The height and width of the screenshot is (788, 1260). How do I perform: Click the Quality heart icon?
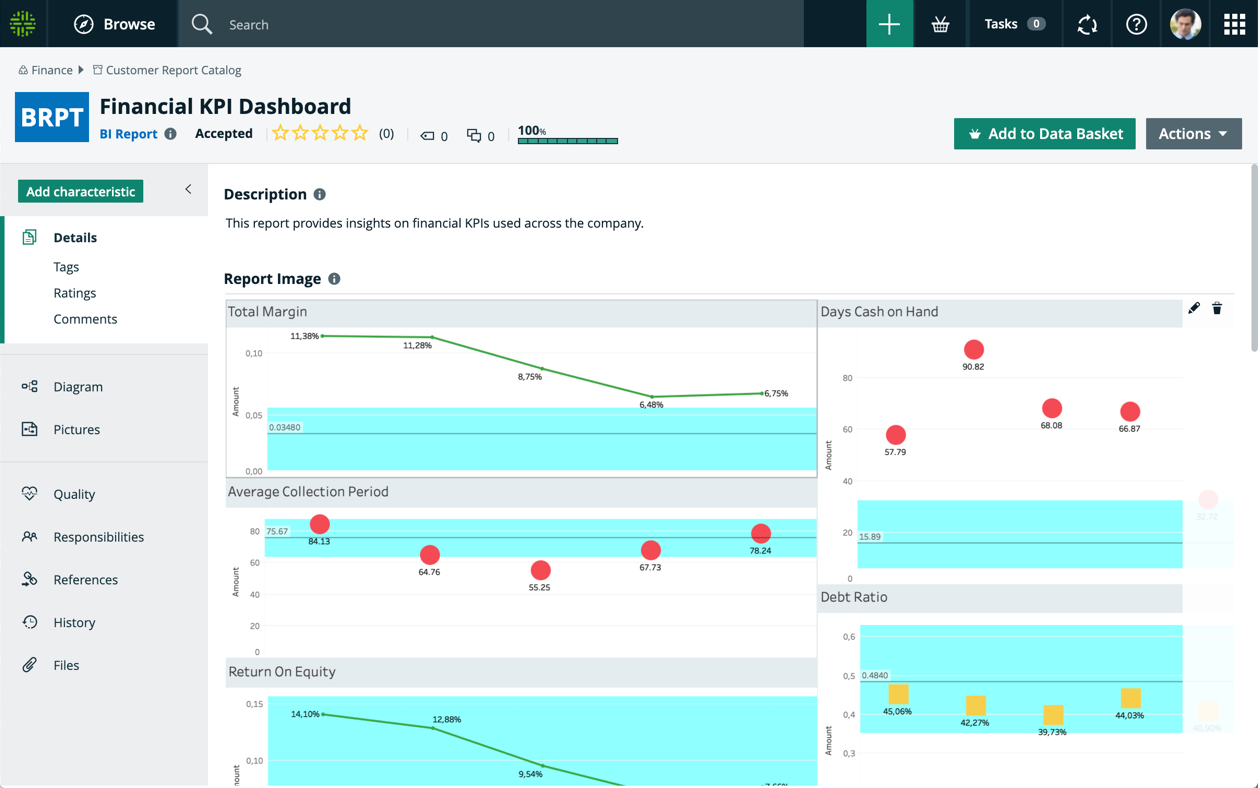pyautogui.click(x=30, y=494)
